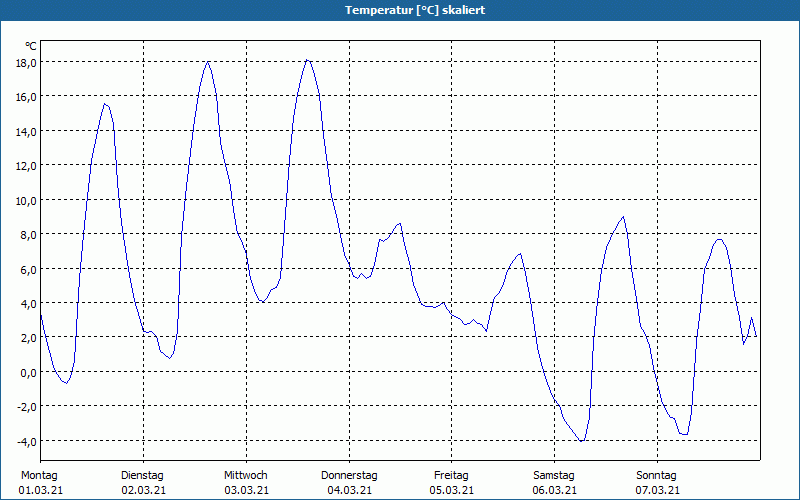This screenshot has height=500, width=800.
Task: Click the lowest curve point before Samstag
Action: [582, 441]
